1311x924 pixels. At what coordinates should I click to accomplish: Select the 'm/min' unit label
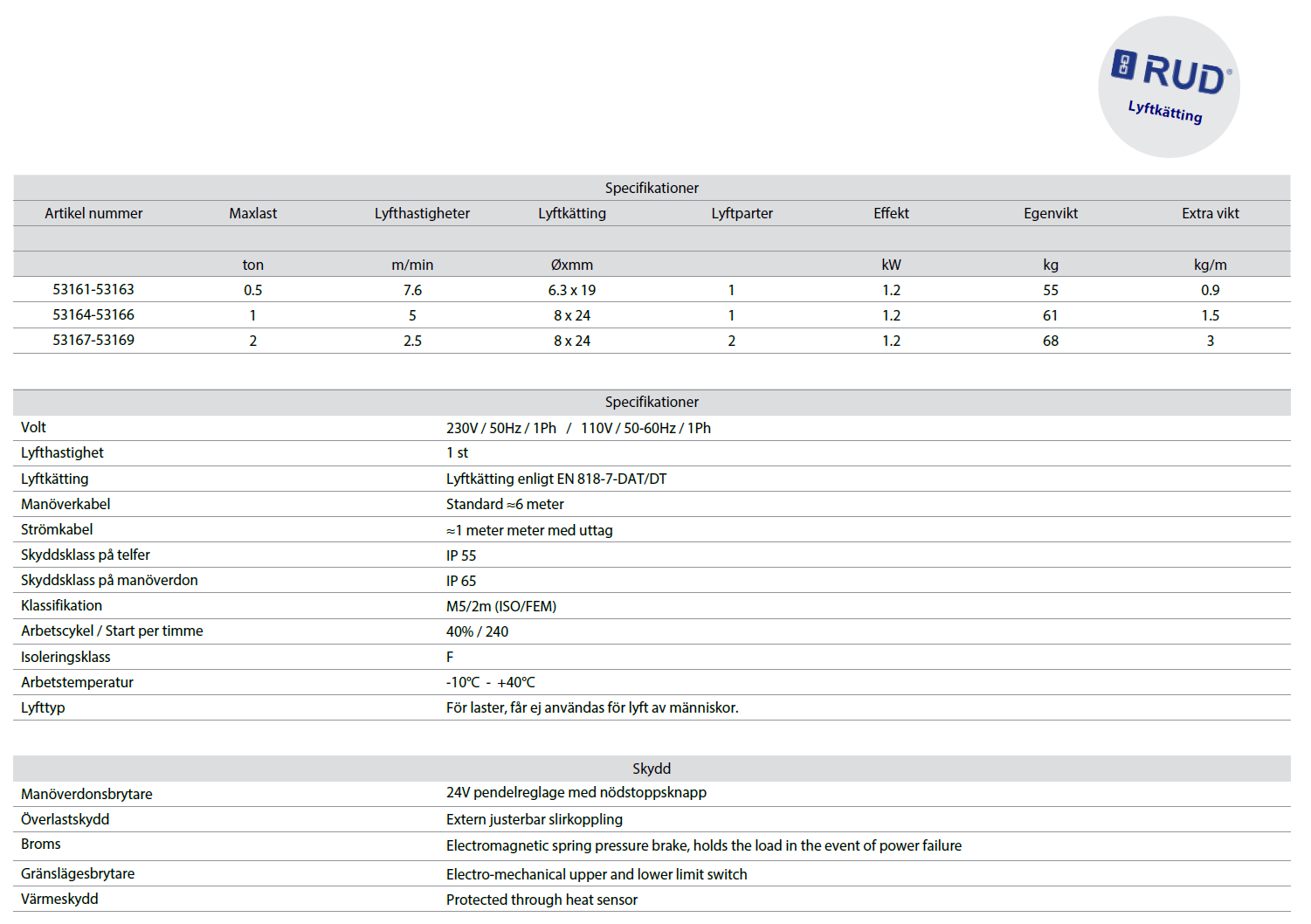[x=412, y=265]
